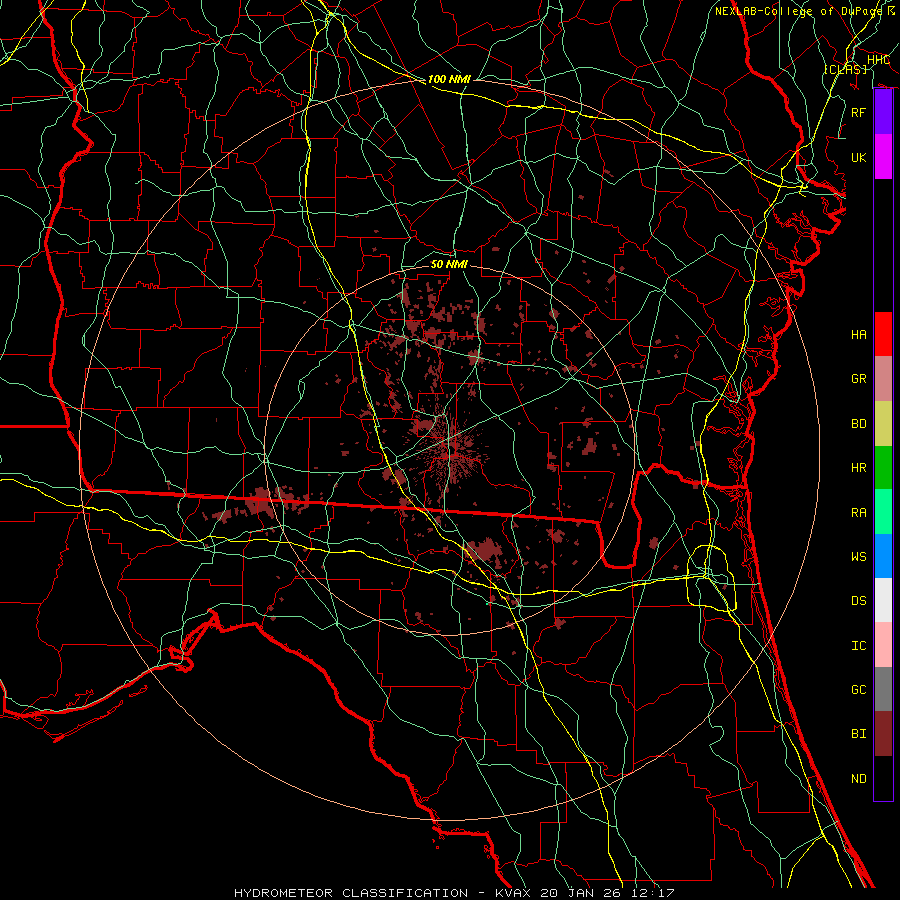The image size is (900, 900).
Task: Click the BI brown legend swatch
Action: (883, 734)
